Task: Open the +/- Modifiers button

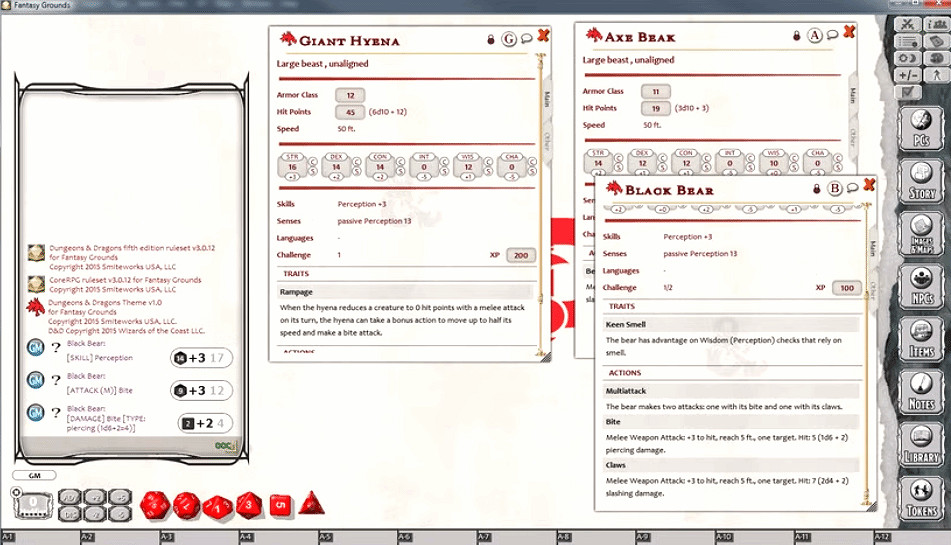Action: (908, 76)
